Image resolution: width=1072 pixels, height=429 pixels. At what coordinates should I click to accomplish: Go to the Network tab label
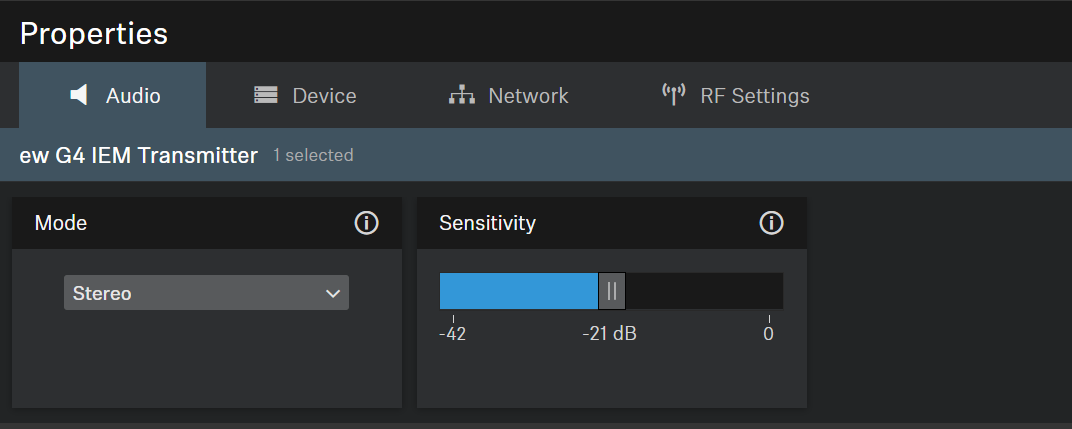[x=528, y=96]
